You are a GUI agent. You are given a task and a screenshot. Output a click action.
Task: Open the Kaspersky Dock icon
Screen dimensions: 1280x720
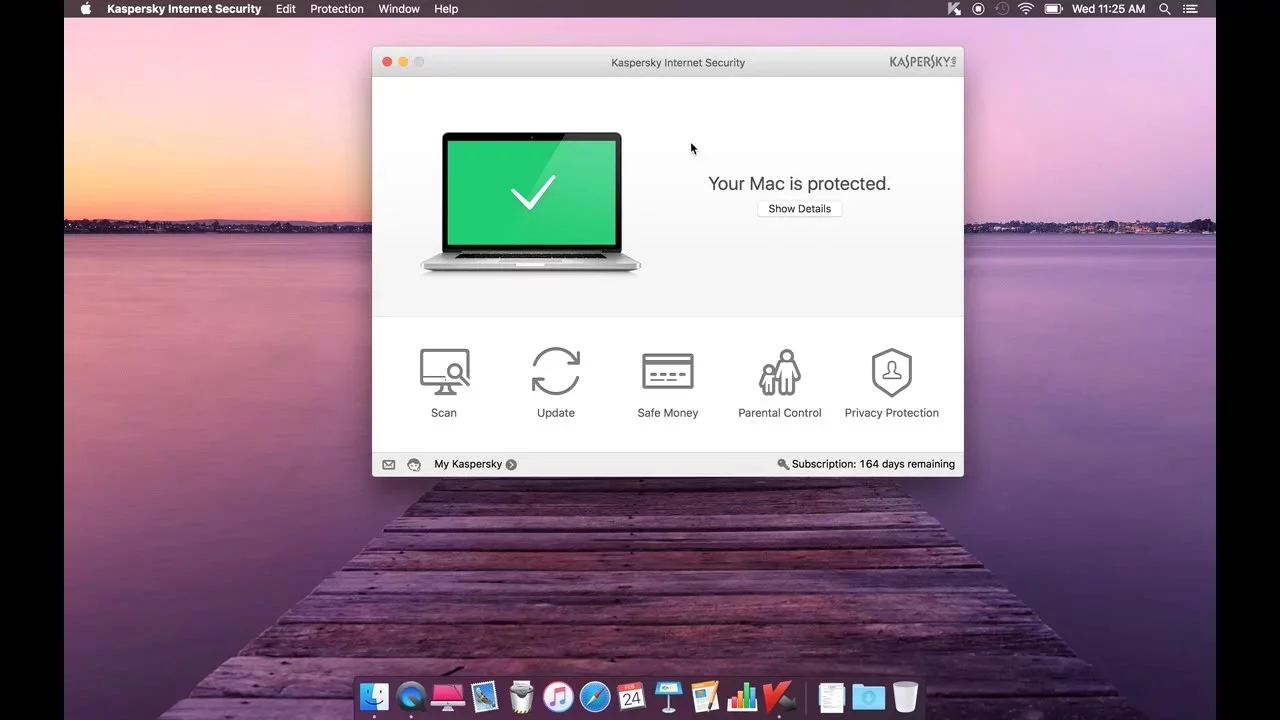(779, 696)
